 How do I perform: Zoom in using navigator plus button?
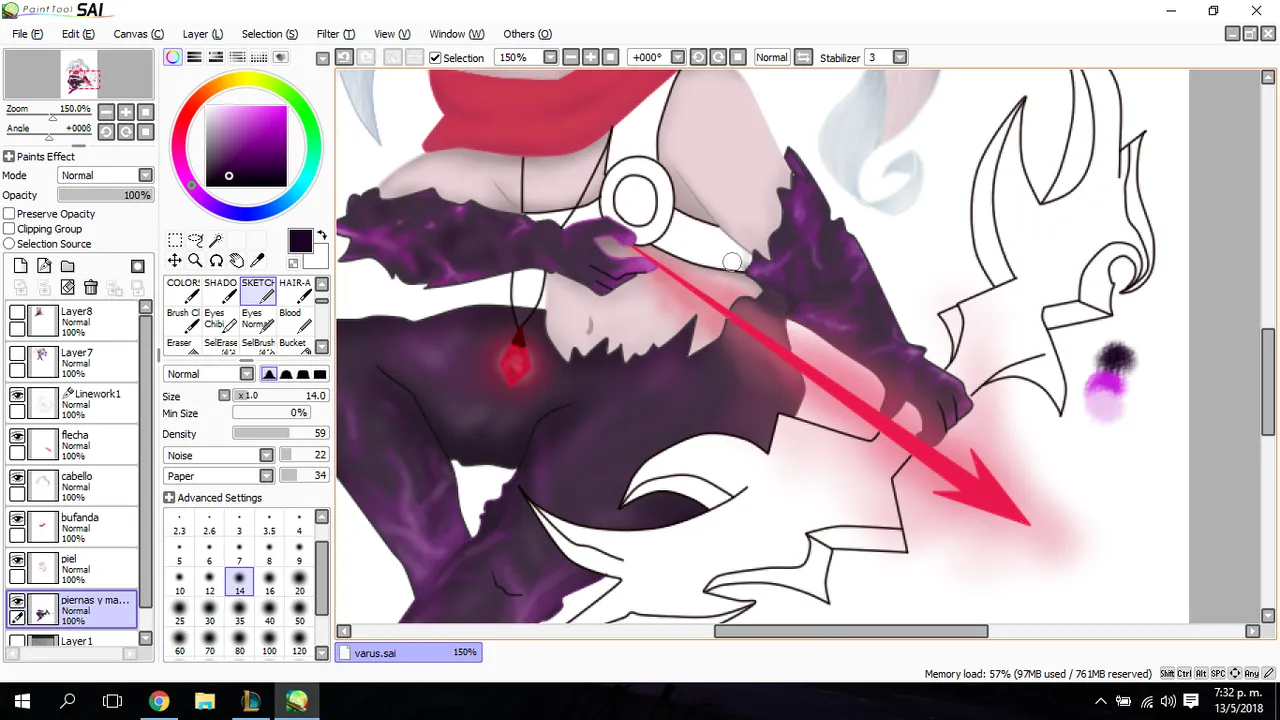125,112
